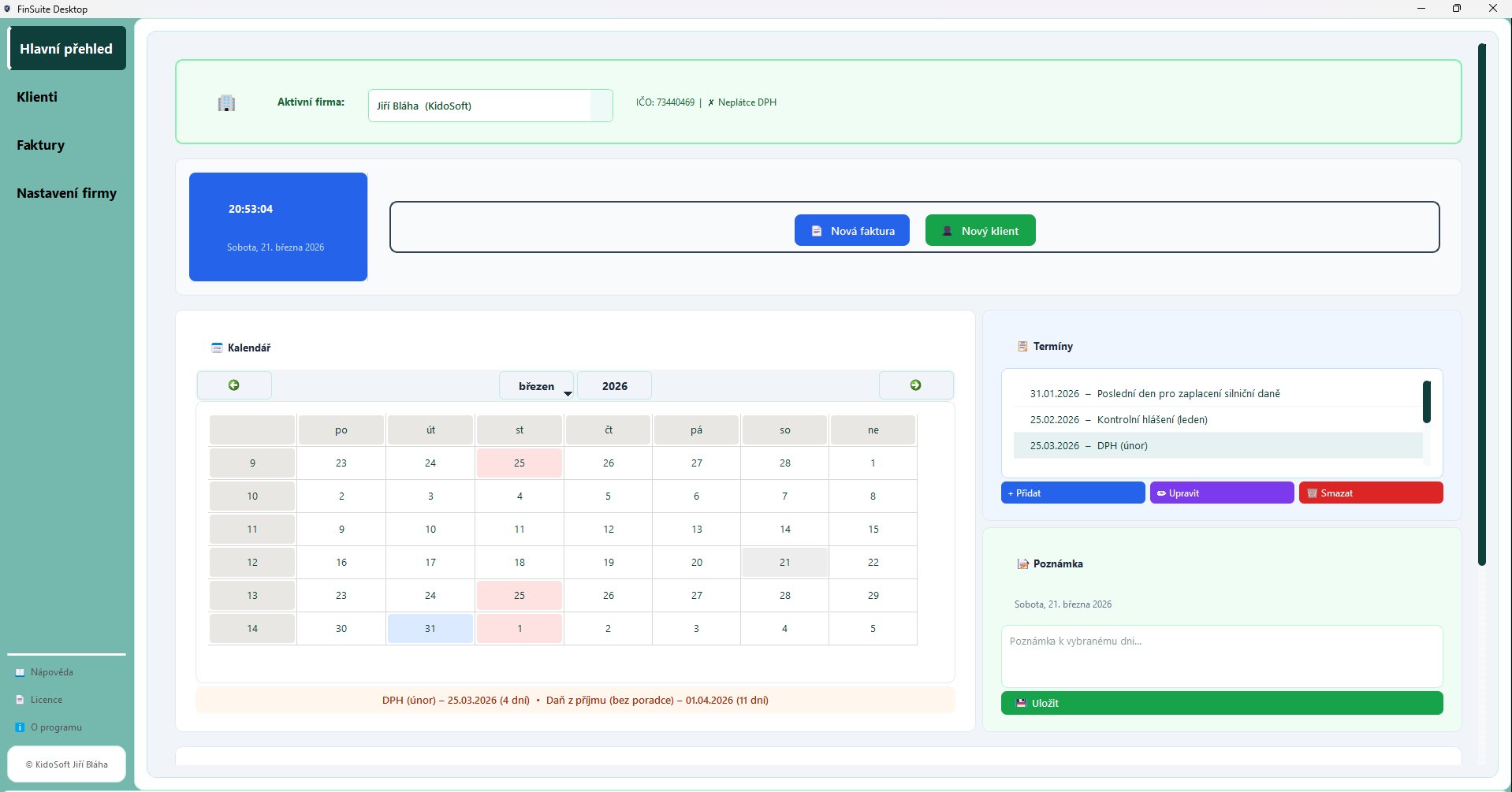This screenshot has height=792, width=1512.
Task: Go to previous month with green arrow
Action: (x=234, y=385)
